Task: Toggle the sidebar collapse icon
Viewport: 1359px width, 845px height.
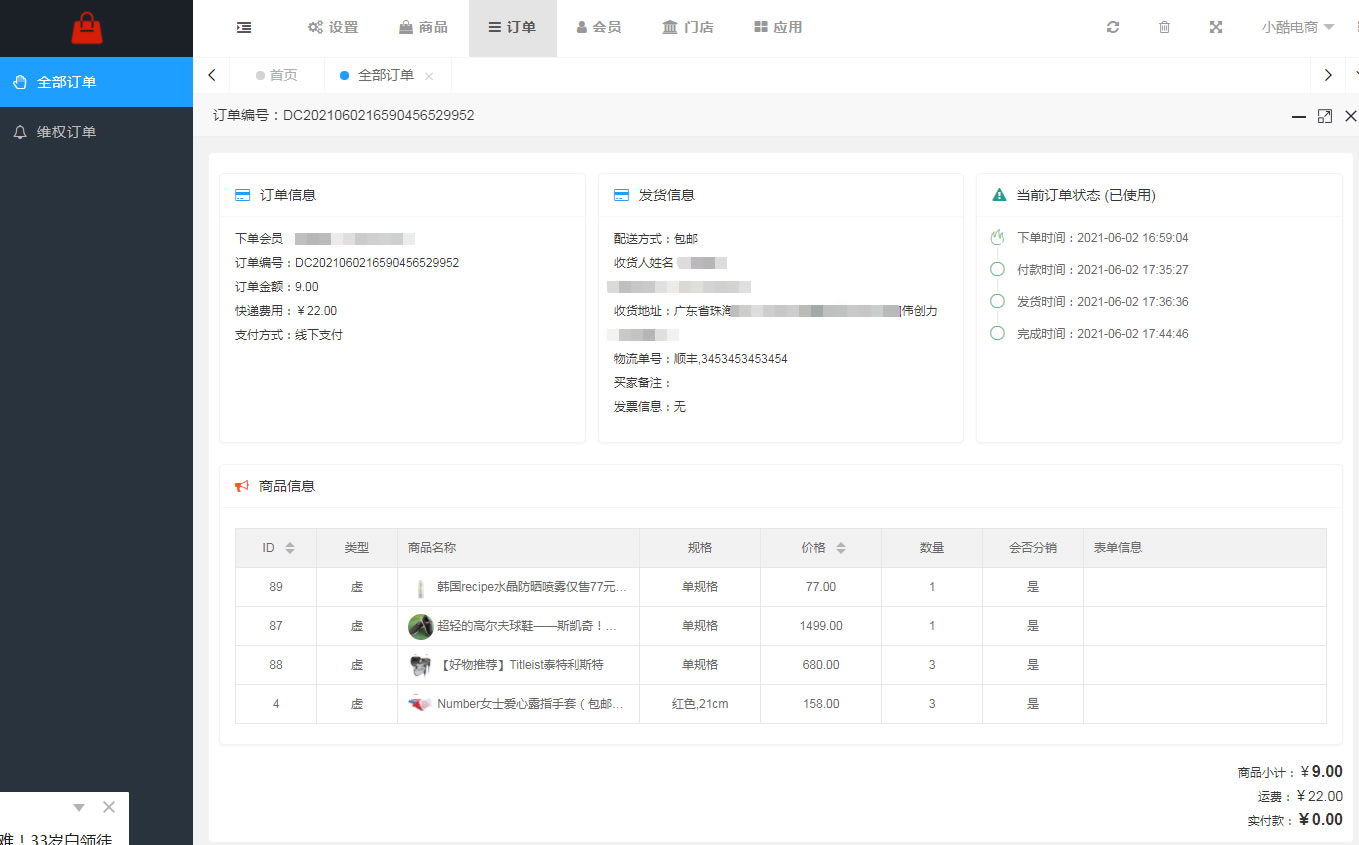Action: (x=244, y=28)
